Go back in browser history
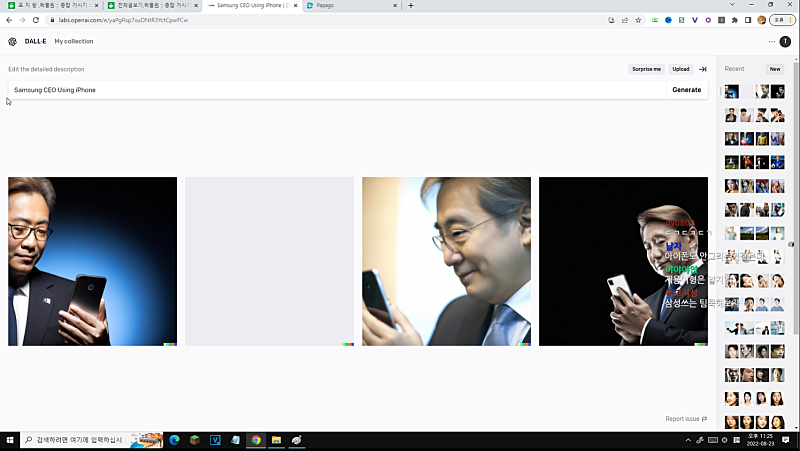Screen dimensions: 800x451 tap(9, 20)
